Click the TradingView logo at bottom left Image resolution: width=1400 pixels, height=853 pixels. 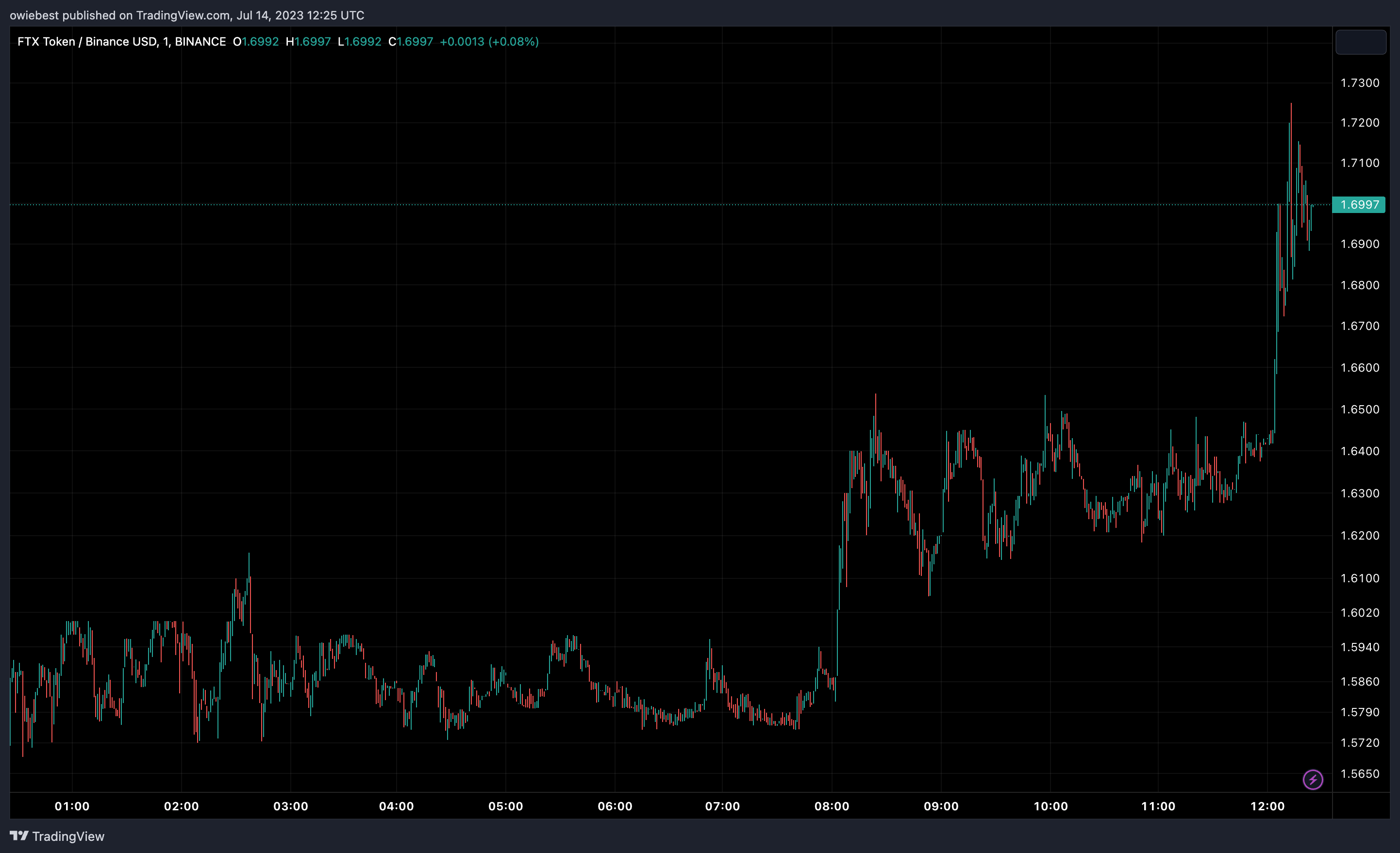[x=57, y=836]
